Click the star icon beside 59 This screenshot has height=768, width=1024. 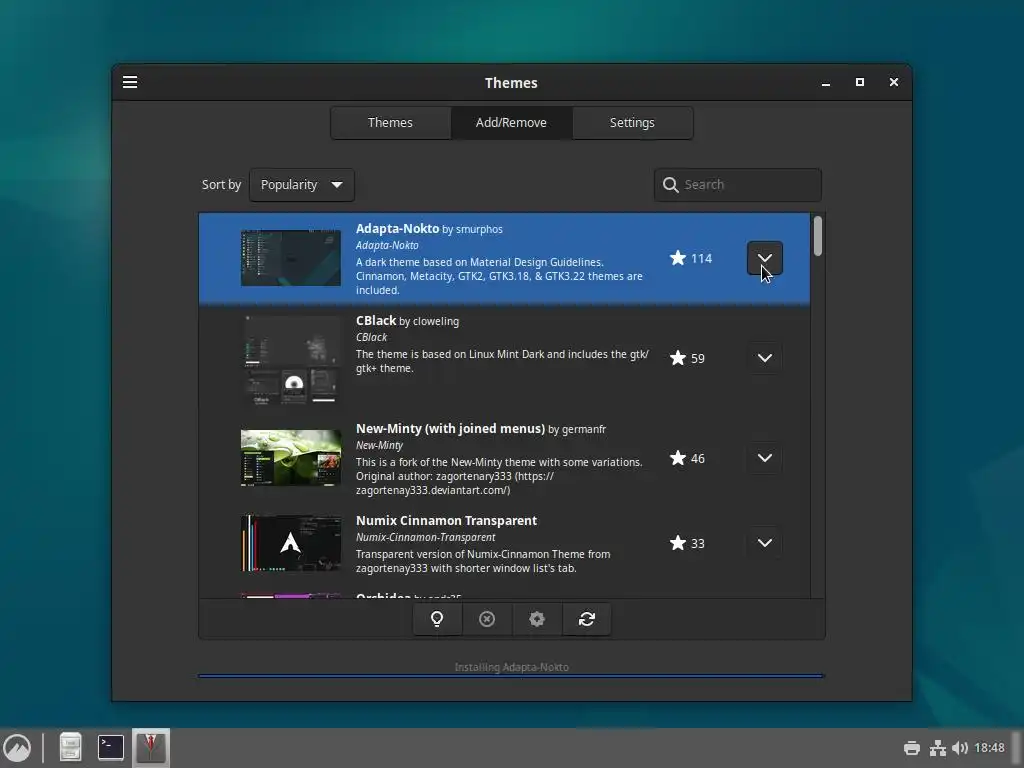(678, 358)
